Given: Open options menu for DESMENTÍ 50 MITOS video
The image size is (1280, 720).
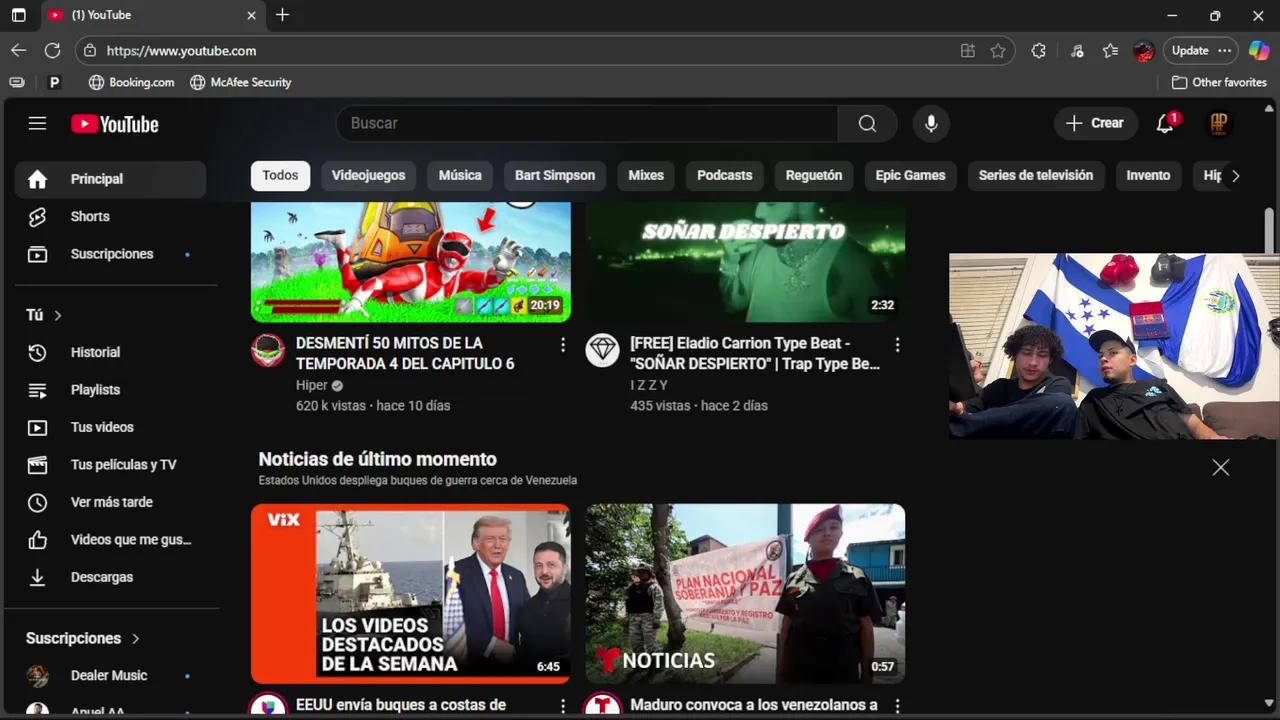Looking at the screenshot, I should tap(563, 344).
